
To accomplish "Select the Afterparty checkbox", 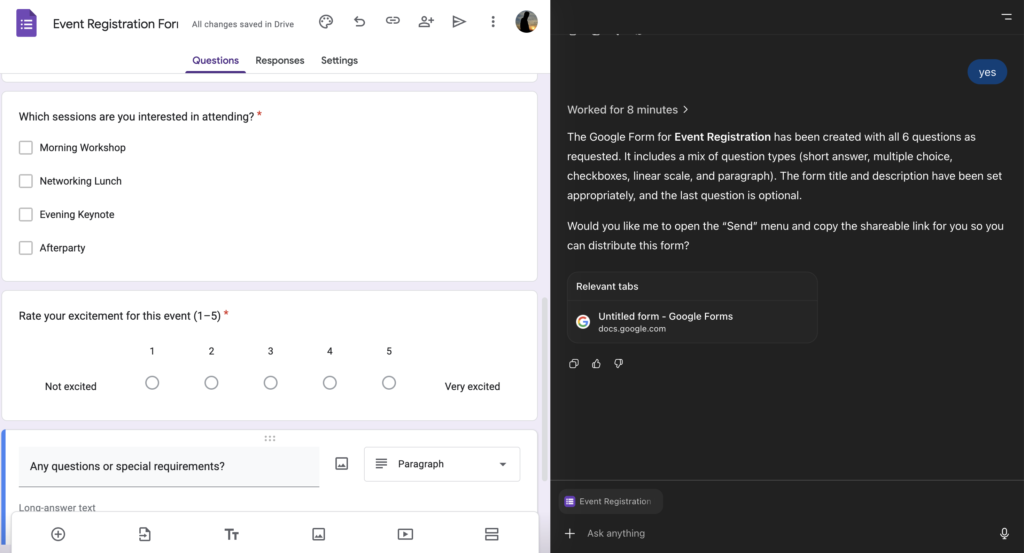I will (26, 248).
